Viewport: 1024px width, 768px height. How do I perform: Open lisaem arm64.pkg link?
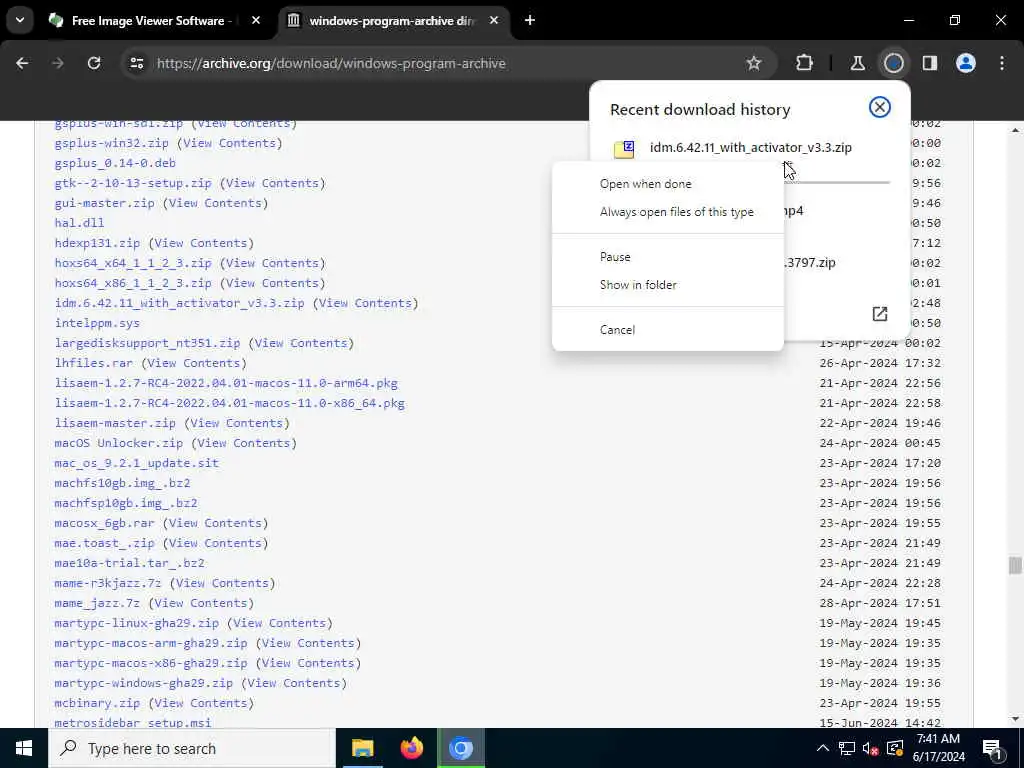click(226, 383)
